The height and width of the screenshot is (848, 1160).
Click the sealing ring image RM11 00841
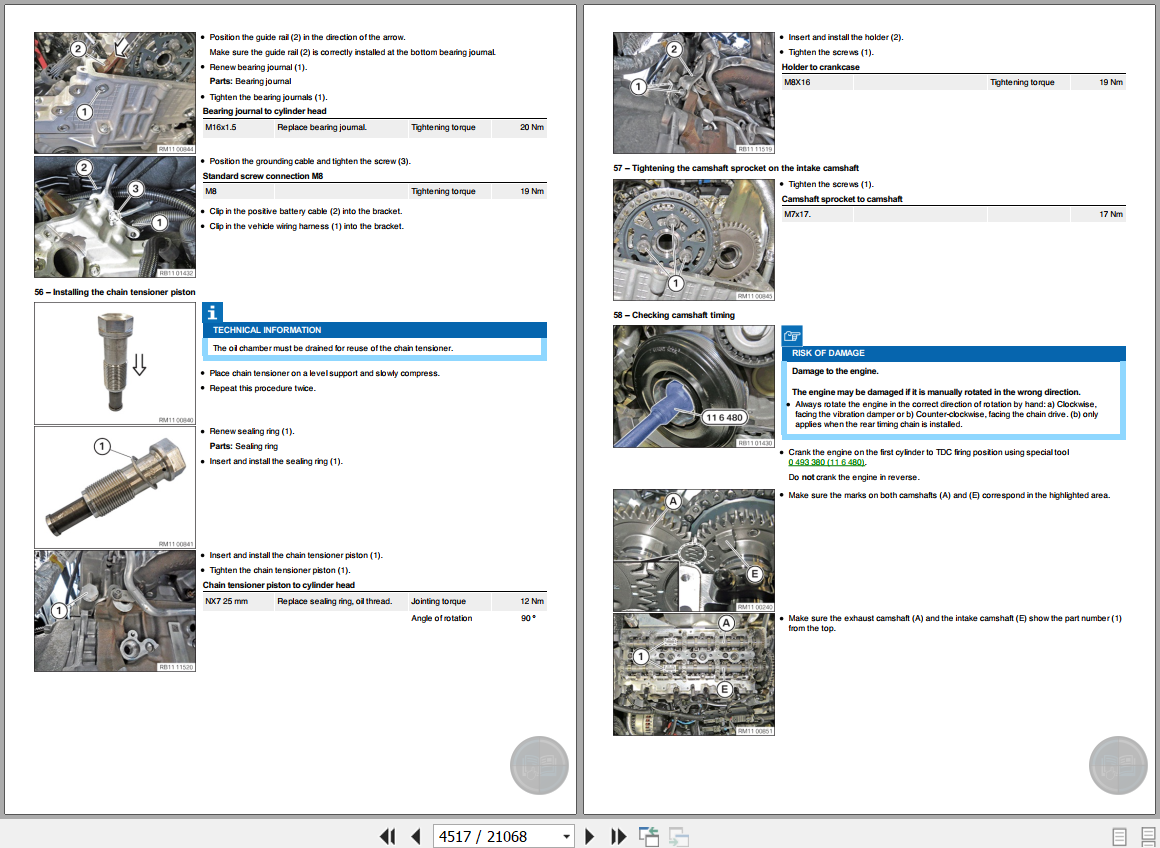coord(115,488)
